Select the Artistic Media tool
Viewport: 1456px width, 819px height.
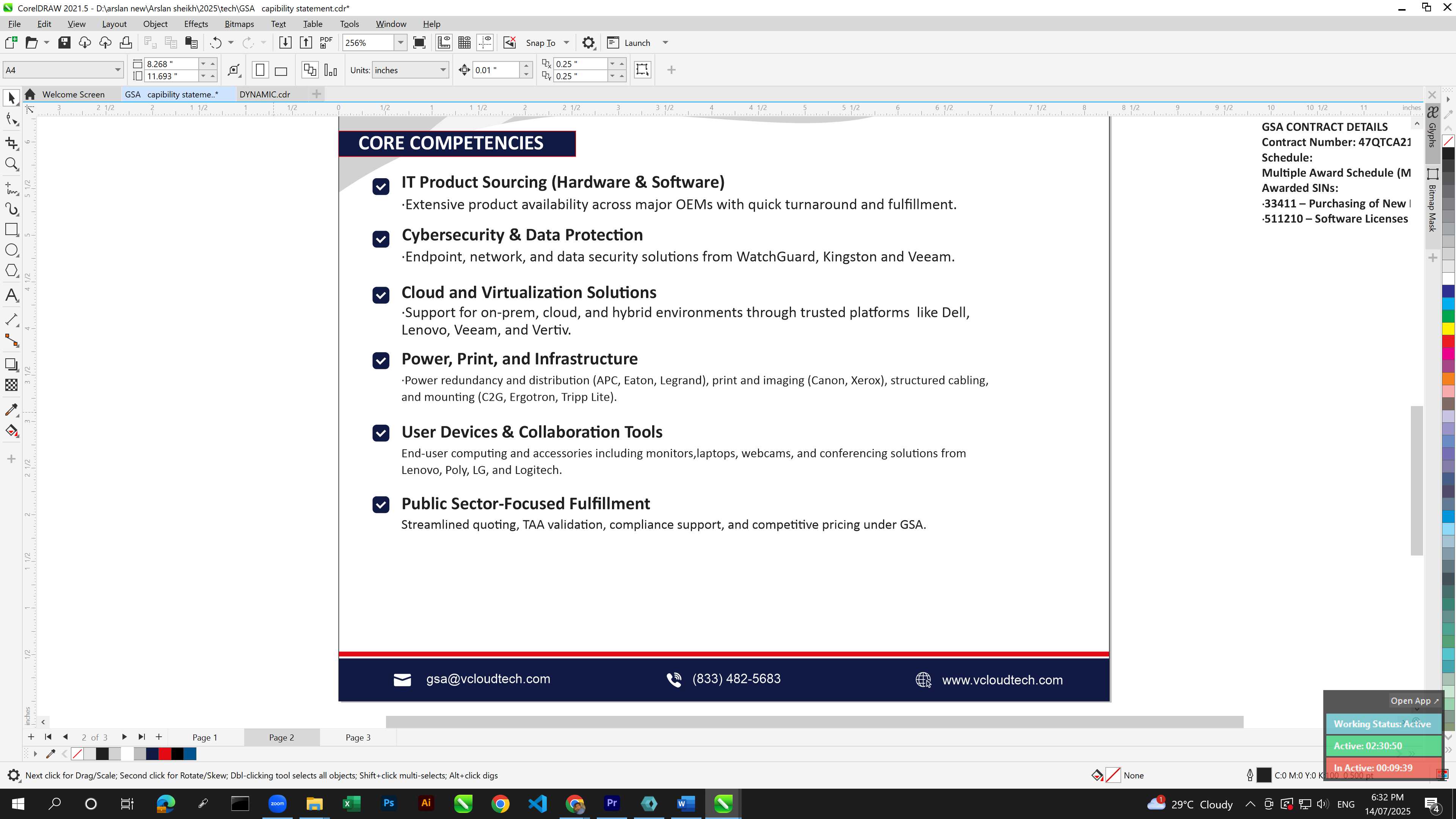(x=11, y=209)
